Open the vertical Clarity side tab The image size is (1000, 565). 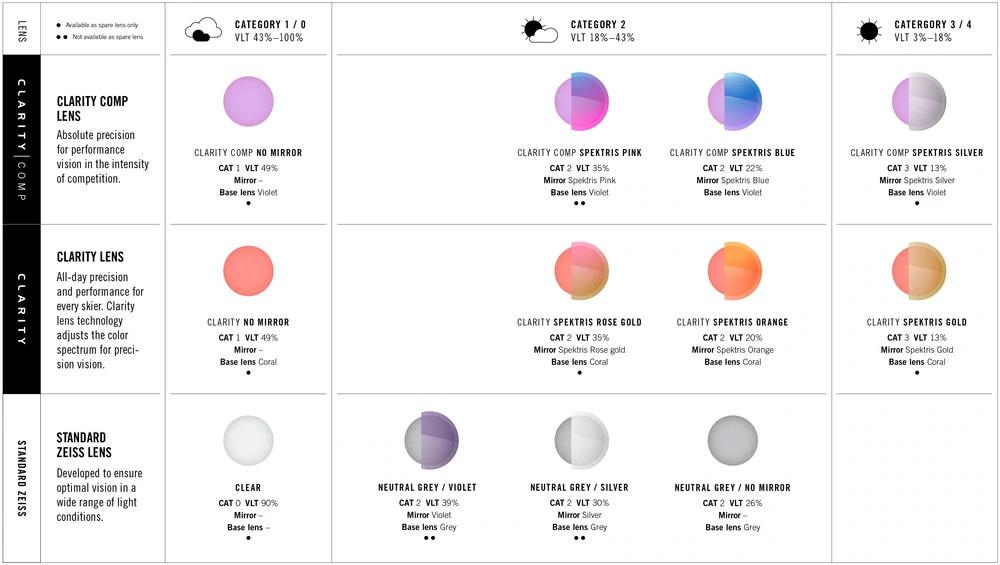coord(22,309)
